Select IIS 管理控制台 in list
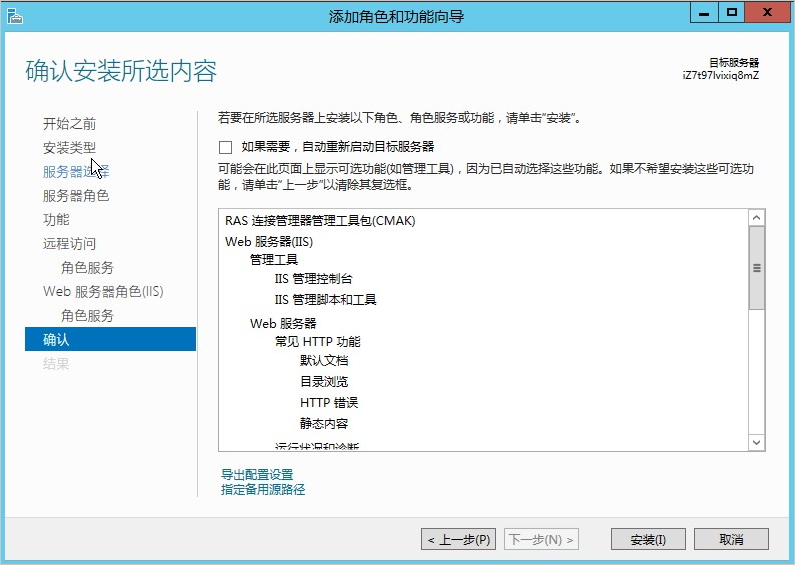Image resolution: width=795 pixels, height=565 pixels. coord(313,279)
